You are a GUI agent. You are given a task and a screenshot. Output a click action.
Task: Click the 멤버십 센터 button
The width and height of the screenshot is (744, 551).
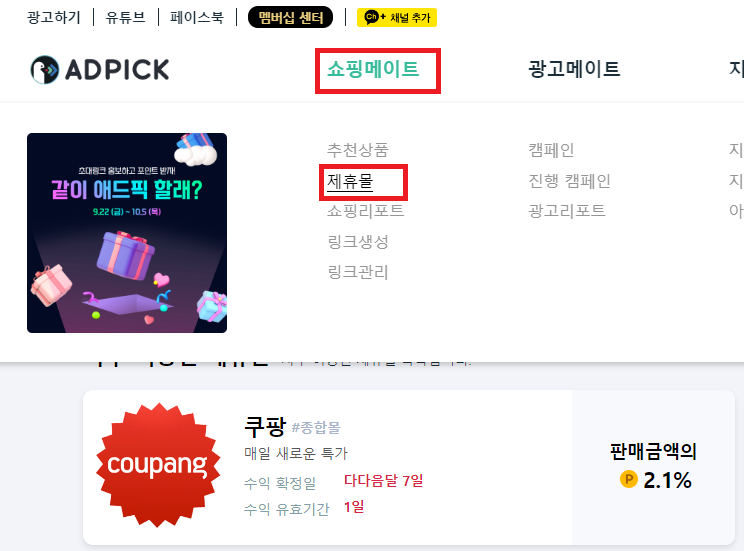290,18
